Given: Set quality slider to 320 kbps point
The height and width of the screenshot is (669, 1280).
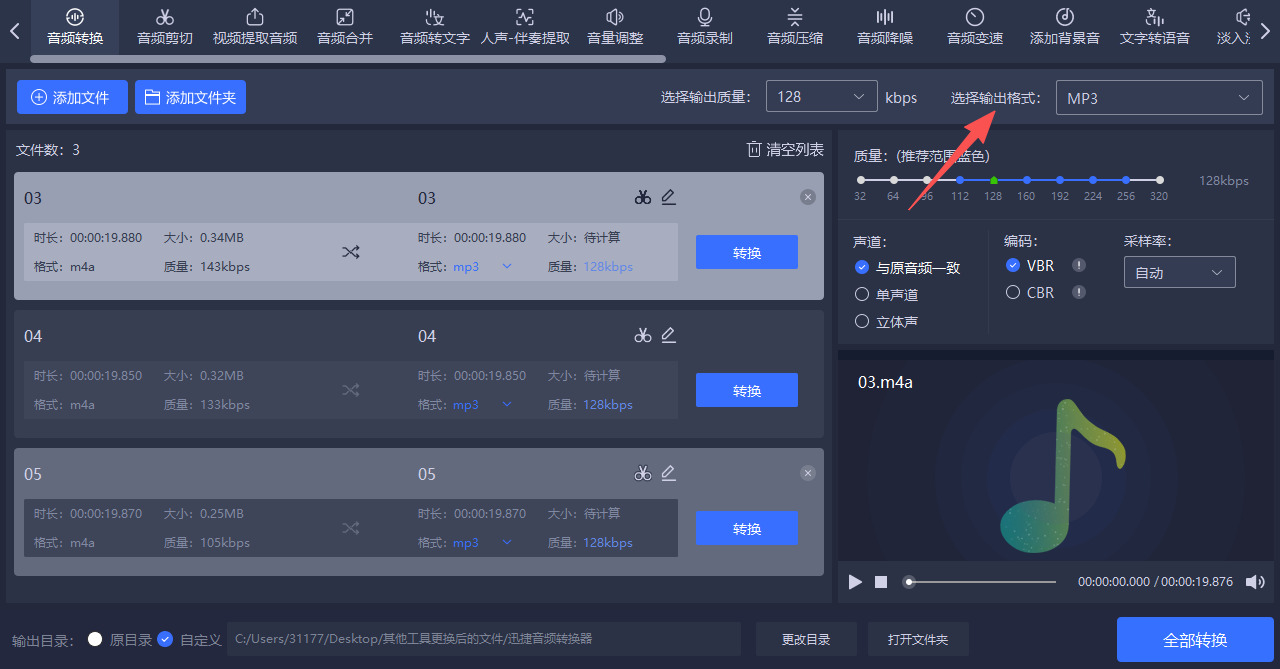Looking at the screenshot, I should (x=1160, y=180).
